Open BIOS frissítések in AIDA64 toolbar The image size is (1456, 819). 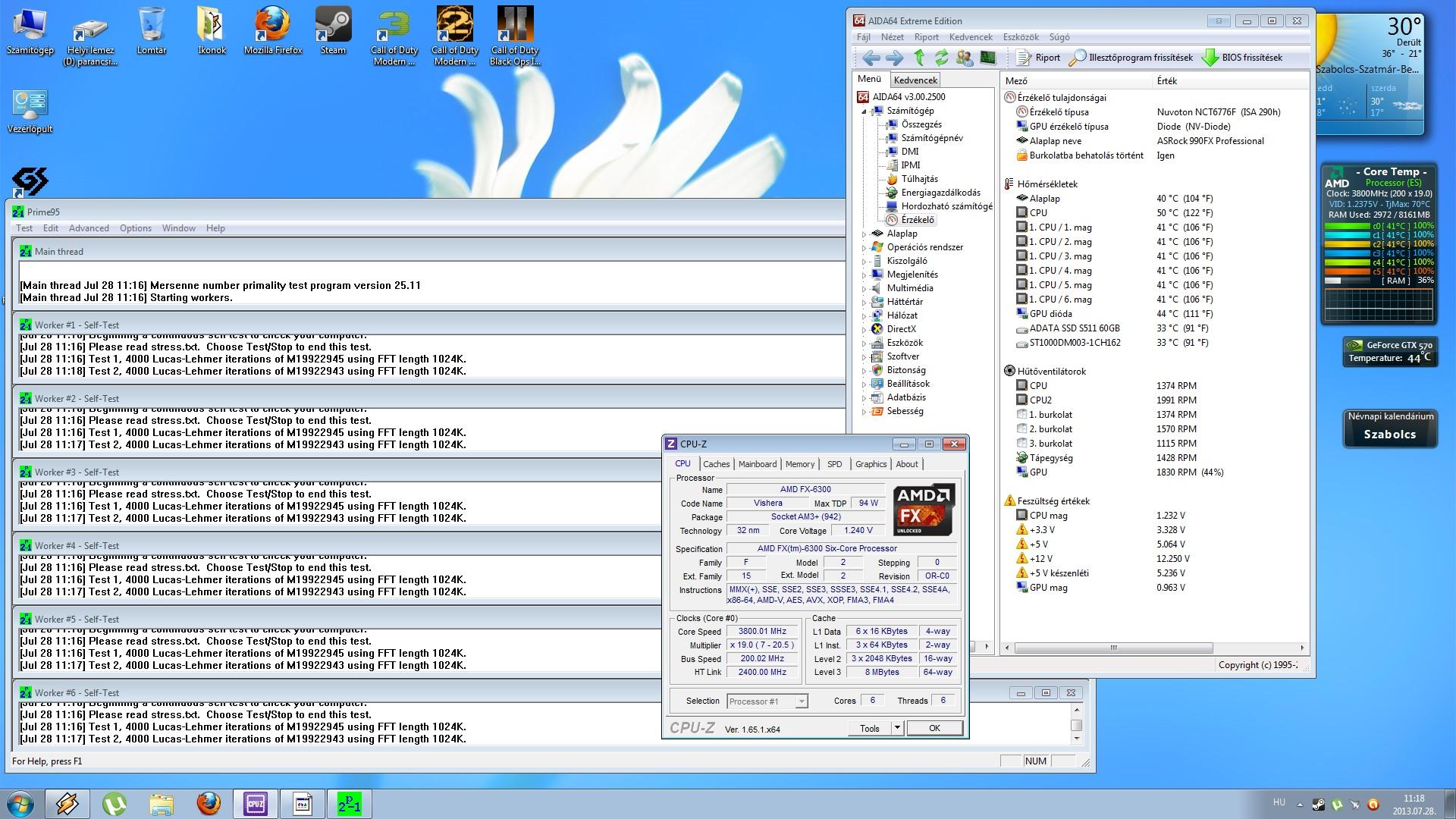(x=1242, y=58)
